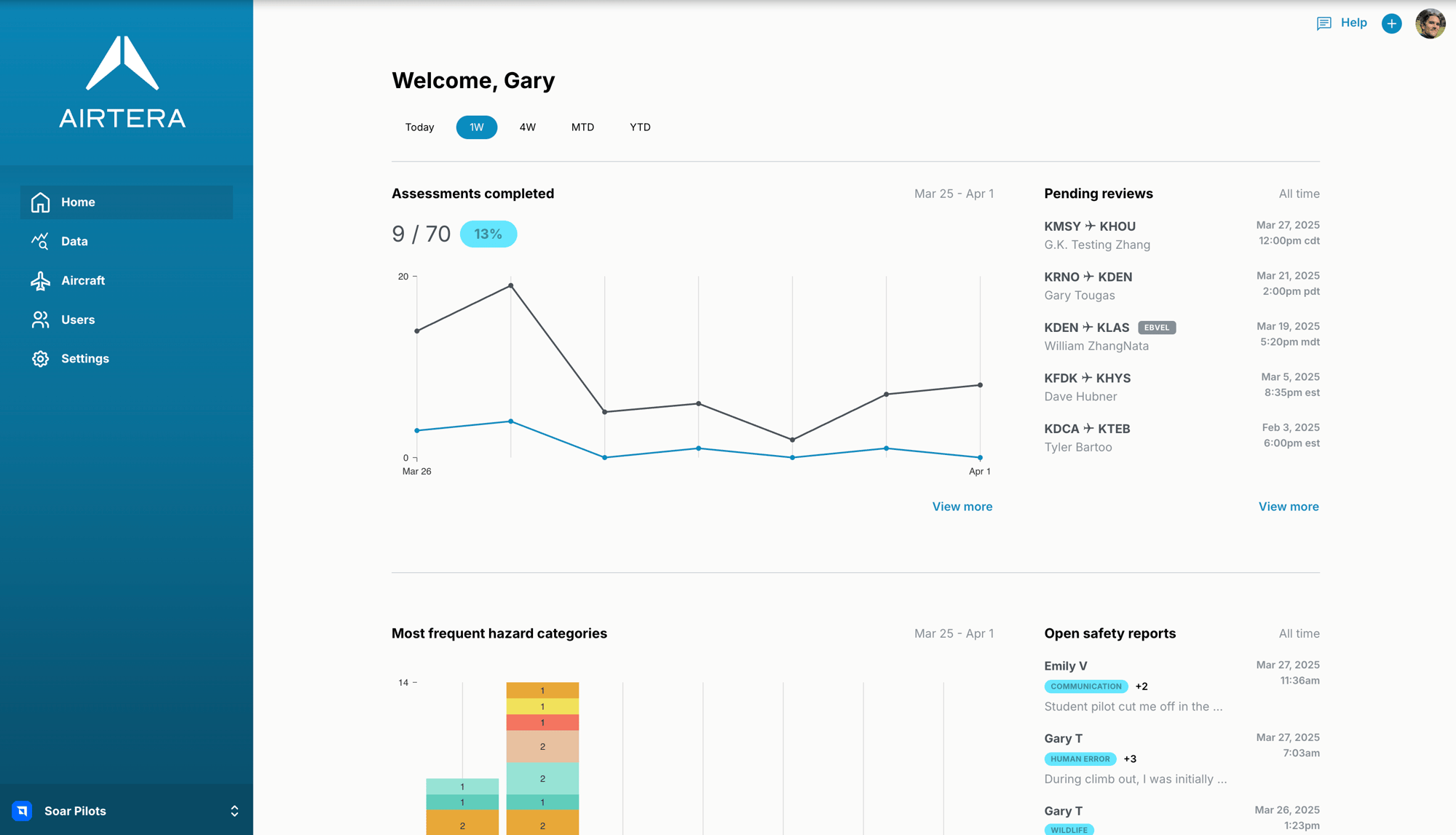Click 'Student pilot cut me off in the ...' text

[1133, 707]
